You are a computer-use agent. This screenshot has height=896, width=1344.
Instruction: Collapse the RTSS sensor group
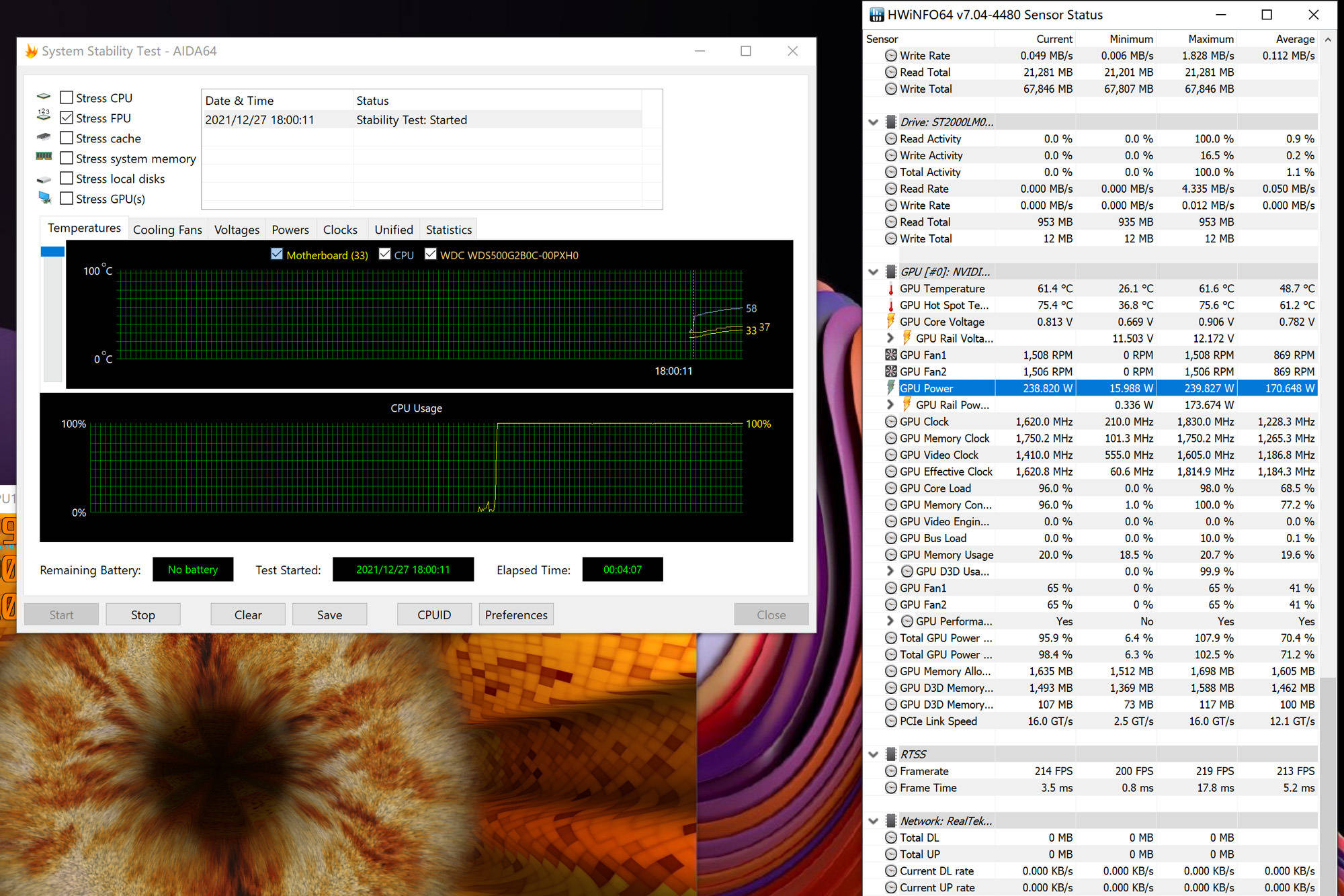(874, 754)
